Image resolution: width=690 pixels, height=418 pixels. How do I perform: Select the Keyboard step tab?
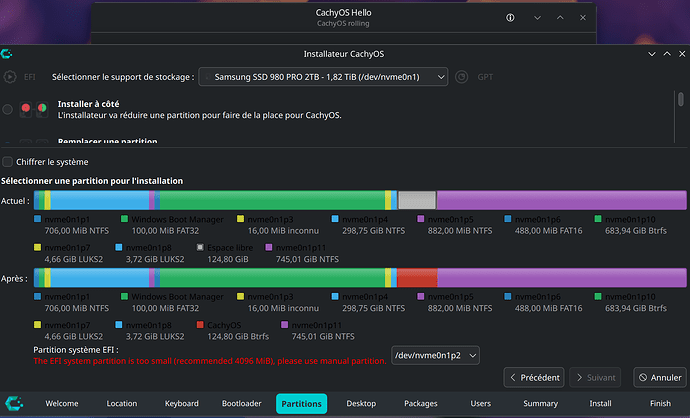pos(181,404)
